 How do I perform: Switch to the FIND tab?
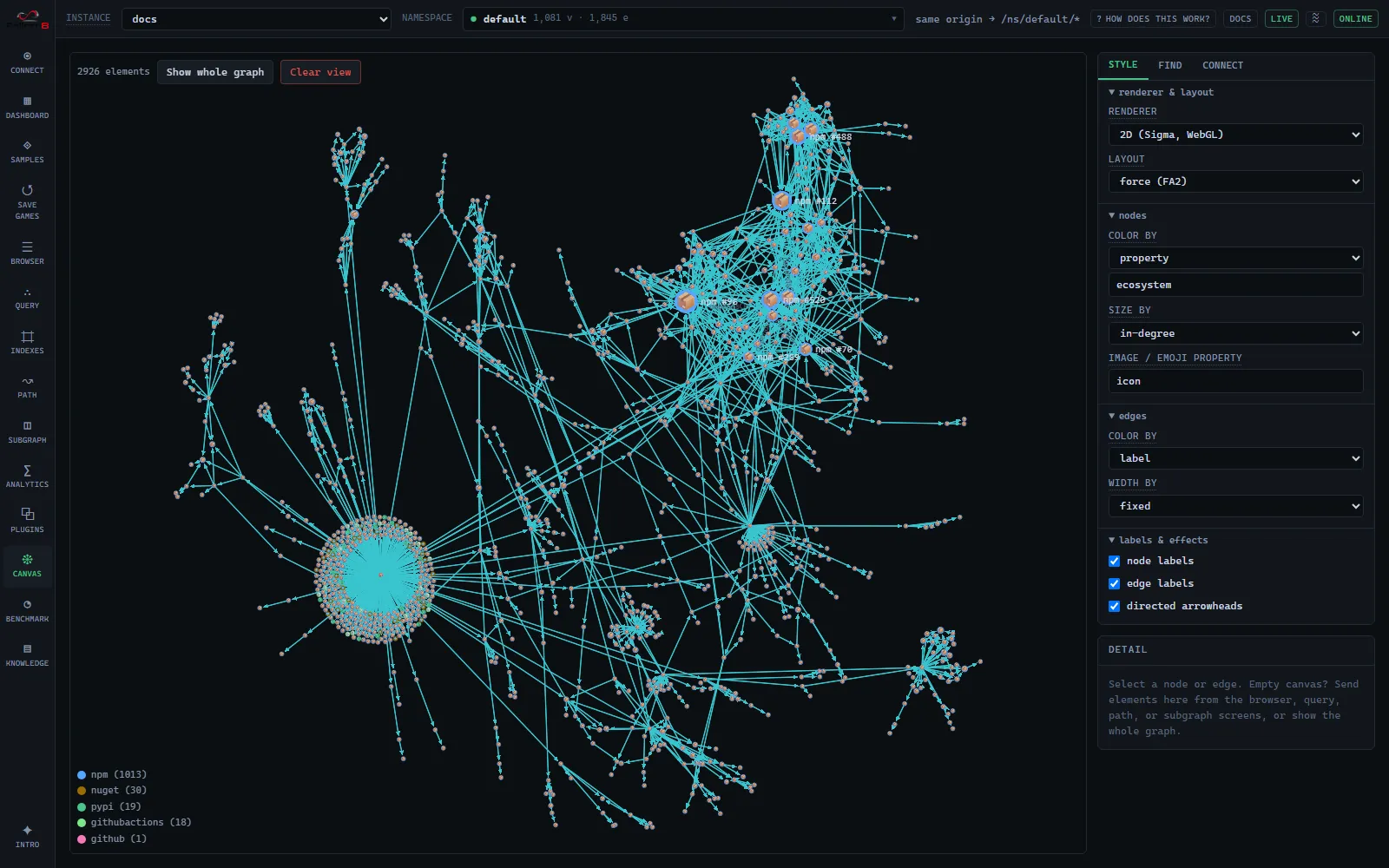click(x=1169, y=65)
